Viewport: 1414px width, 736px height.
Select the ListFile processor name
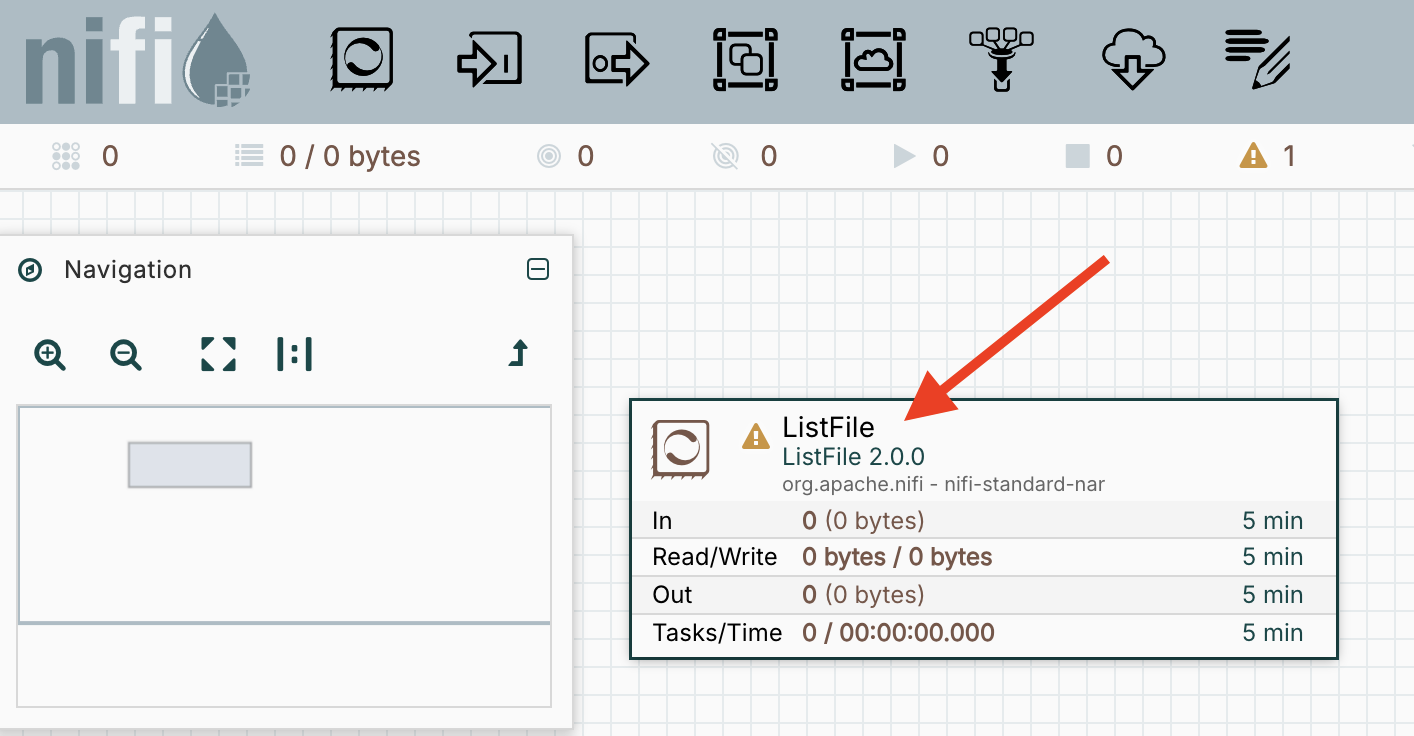pos(828,428)
